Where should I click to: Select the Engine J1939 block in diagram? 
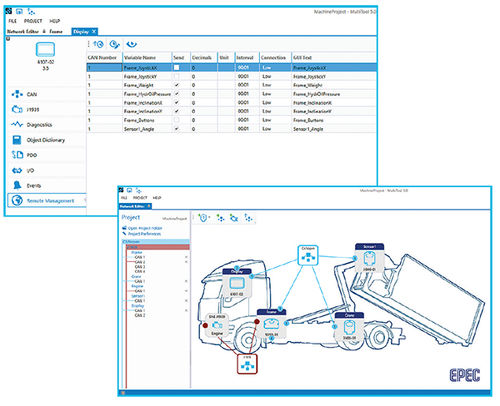217,325
